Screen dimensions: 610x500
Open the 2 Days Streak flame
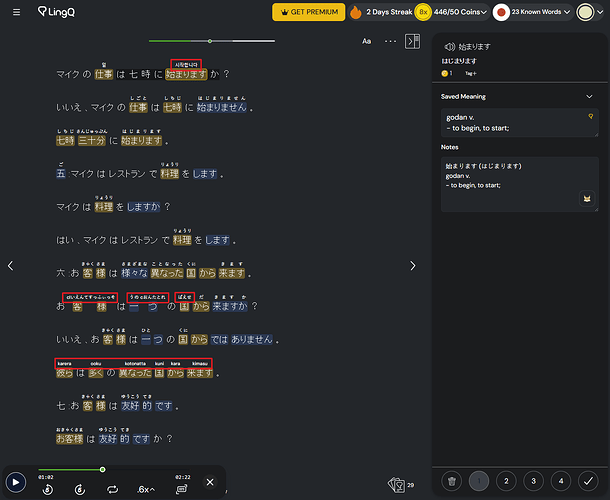click(355, 12)
